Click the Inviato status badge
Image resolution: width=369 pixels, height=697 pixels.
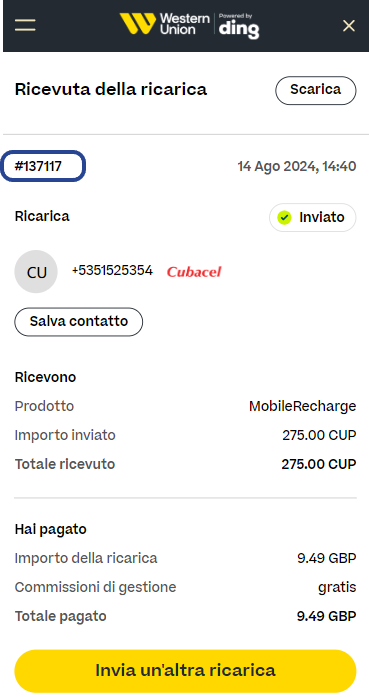313,218
